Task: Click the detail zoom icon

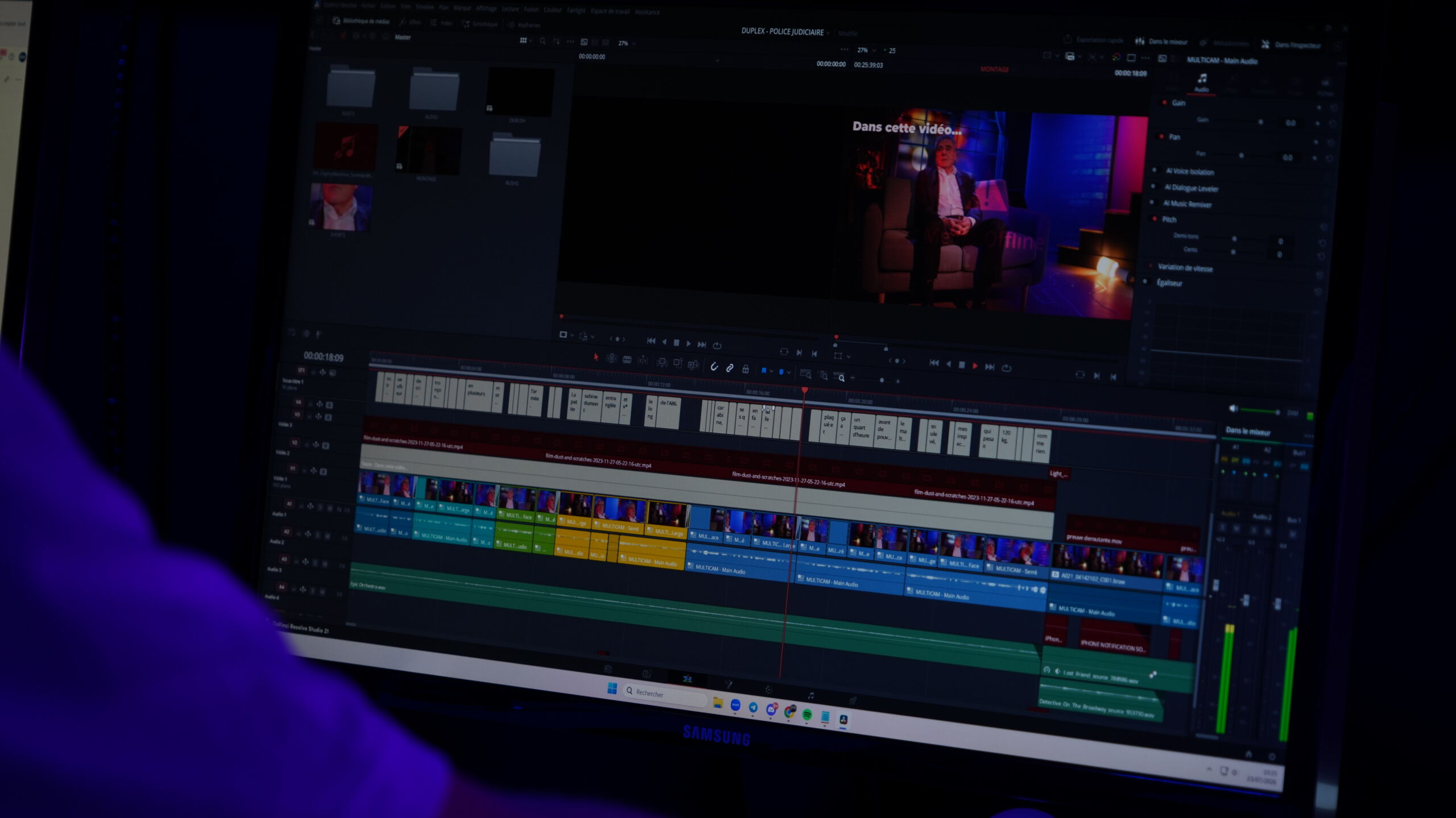Action: point(824,376)
